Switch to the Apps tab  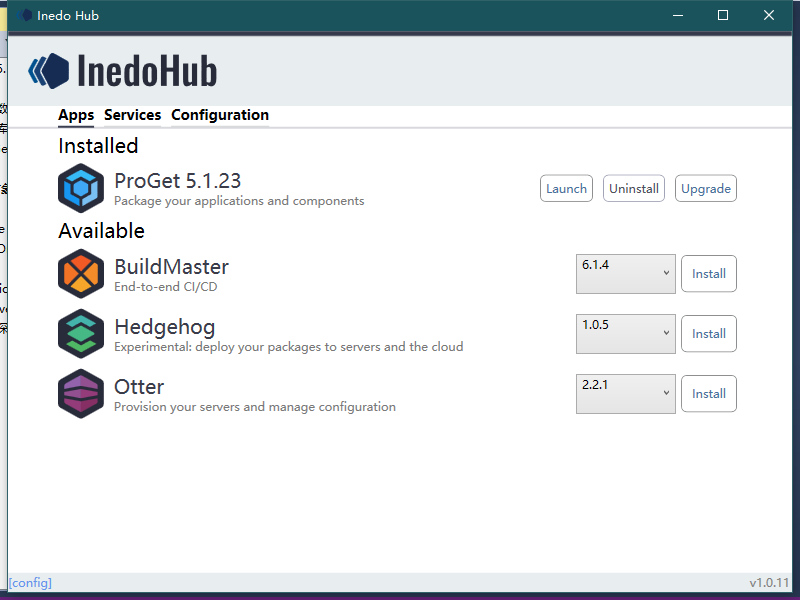pos(76,115)
